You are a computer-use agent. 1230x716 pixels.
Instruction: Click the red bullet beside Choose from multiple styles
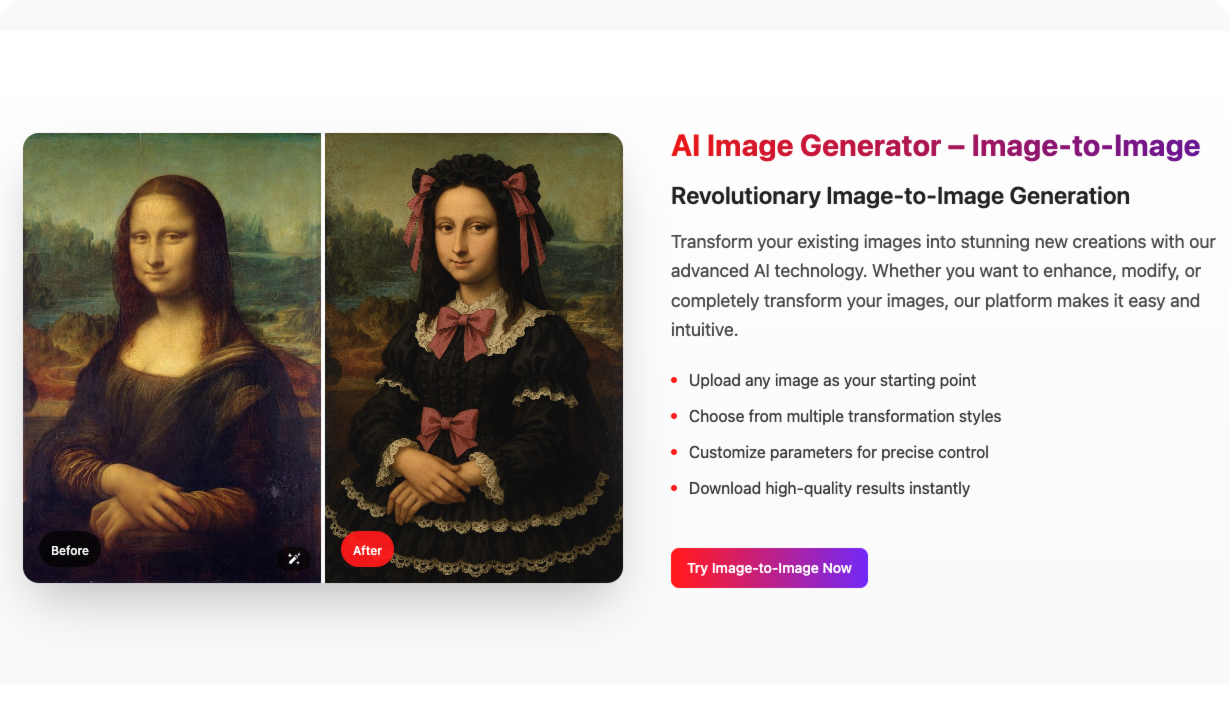(x=674, y=417)
